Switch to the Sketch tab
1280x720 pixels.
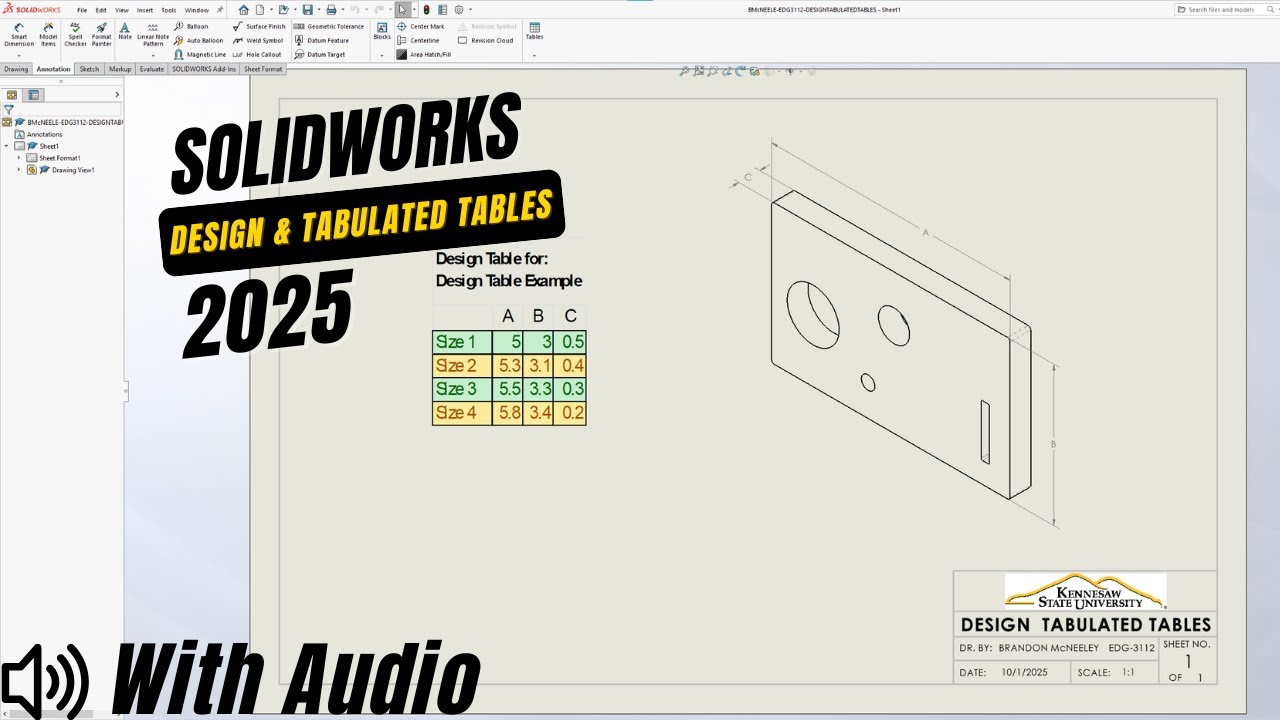click(x=89, y=69)
